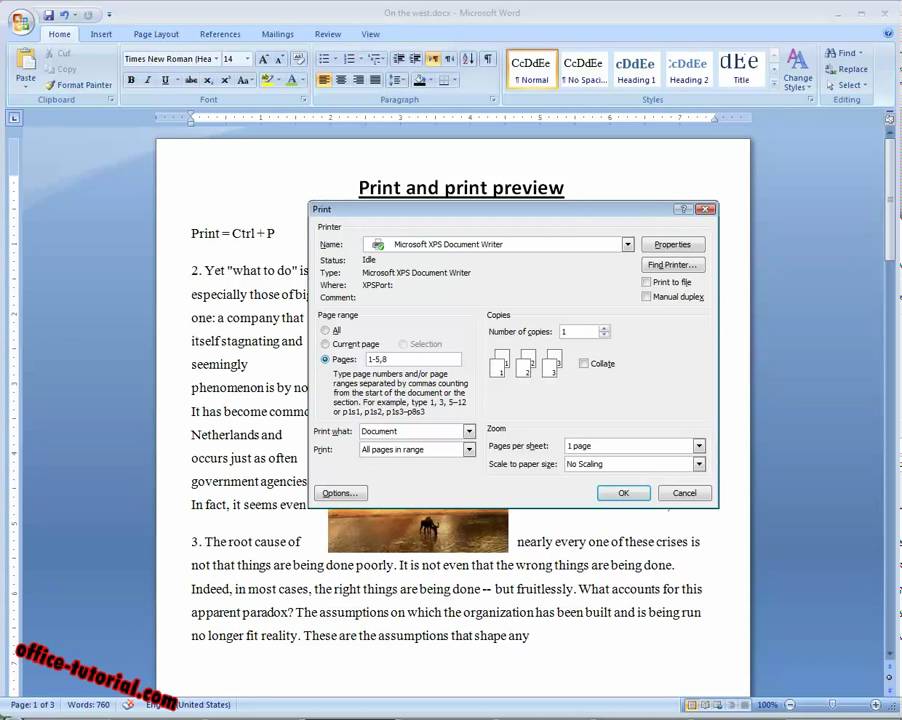Open Pages per sheet dropdown
The image size is (902, 720).
[x=699, y=446]
